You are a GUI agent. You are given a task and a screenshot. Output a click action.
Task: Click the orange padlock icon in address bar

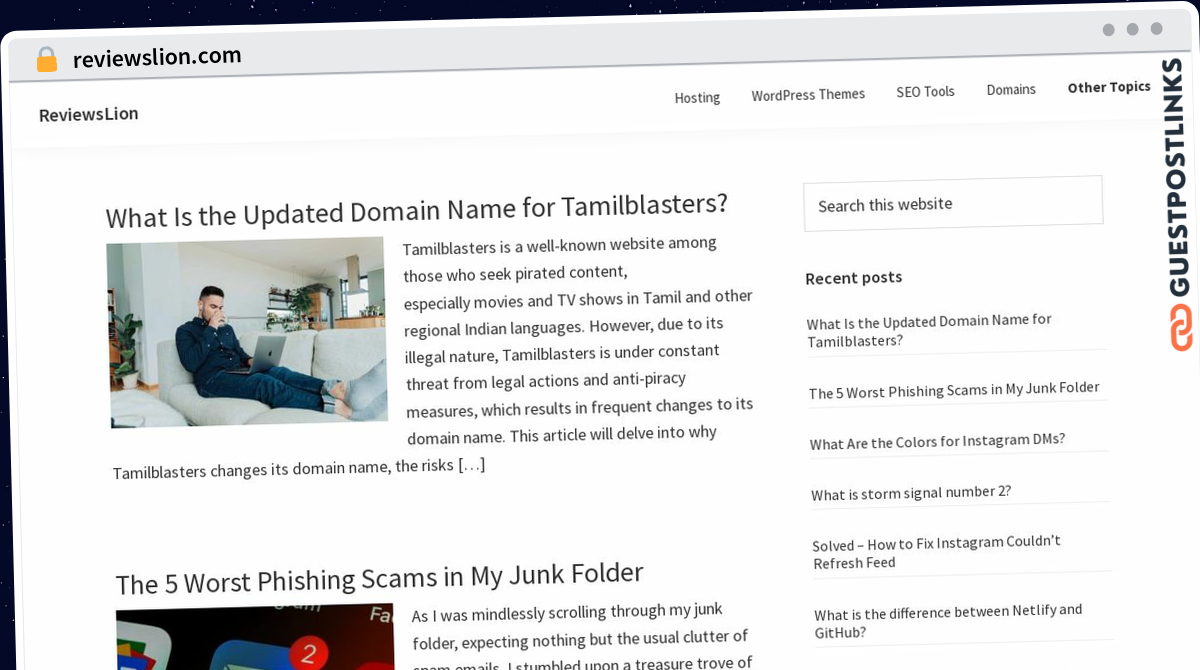[x=47, y=60]
